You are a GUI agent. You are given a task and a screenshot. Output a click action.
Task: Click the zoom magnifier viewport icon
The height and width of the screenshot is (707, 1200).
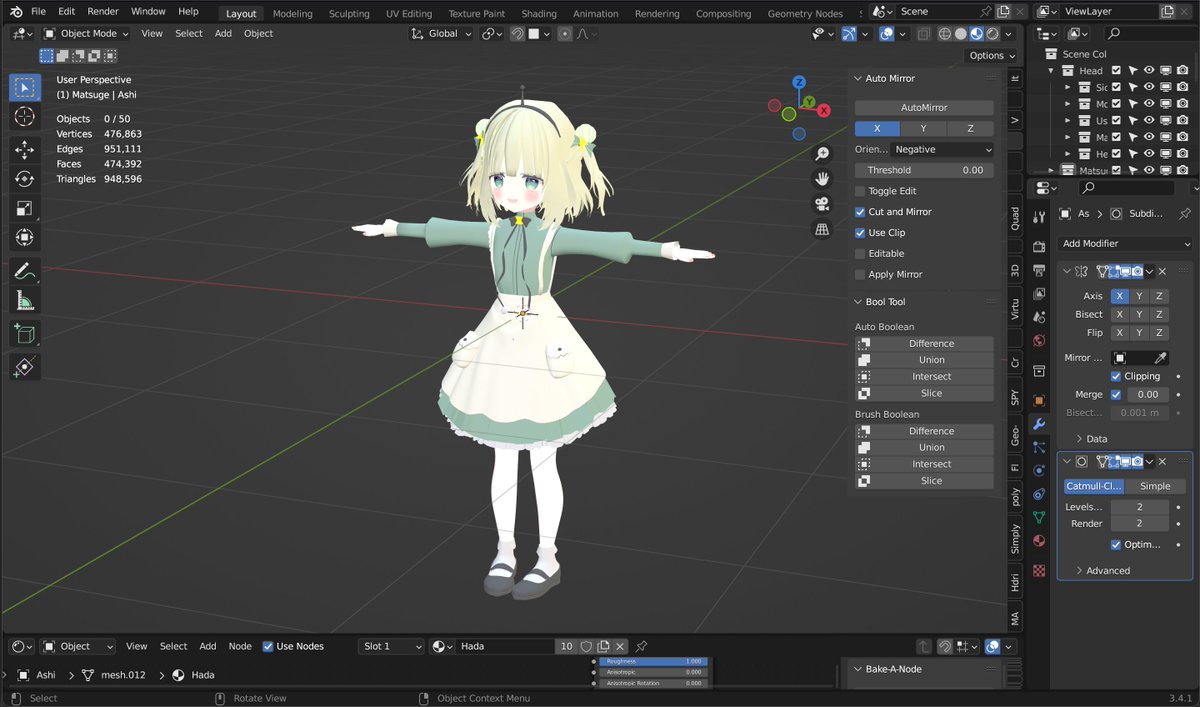click(822, 154)
